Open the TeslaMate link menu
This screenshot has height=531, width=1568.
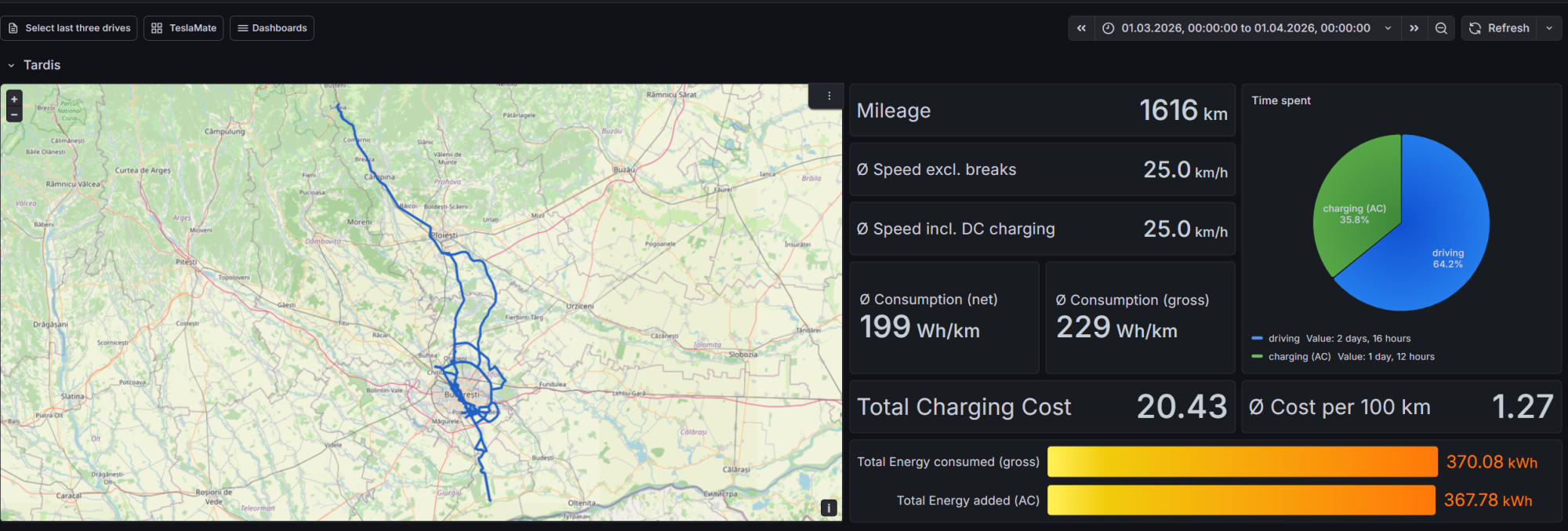(183, 28)
